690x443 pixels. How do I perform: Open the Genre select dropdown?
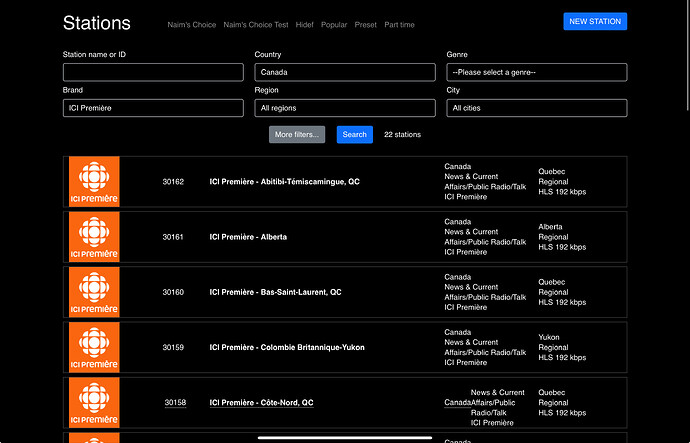tap(537, 72)
